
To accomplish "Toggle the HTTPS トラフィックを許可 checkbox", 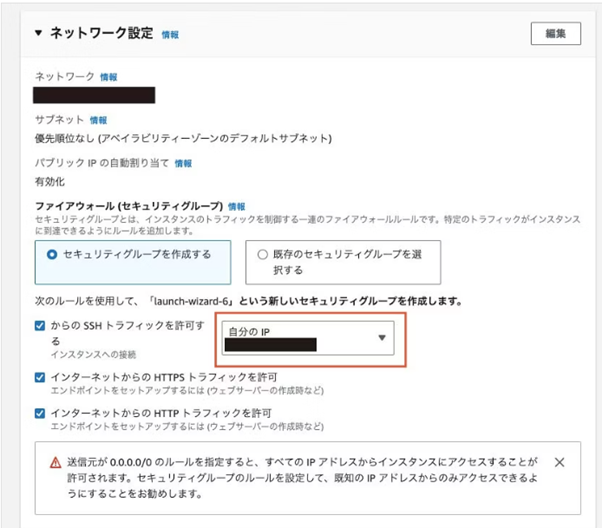I will click(39, 377).
